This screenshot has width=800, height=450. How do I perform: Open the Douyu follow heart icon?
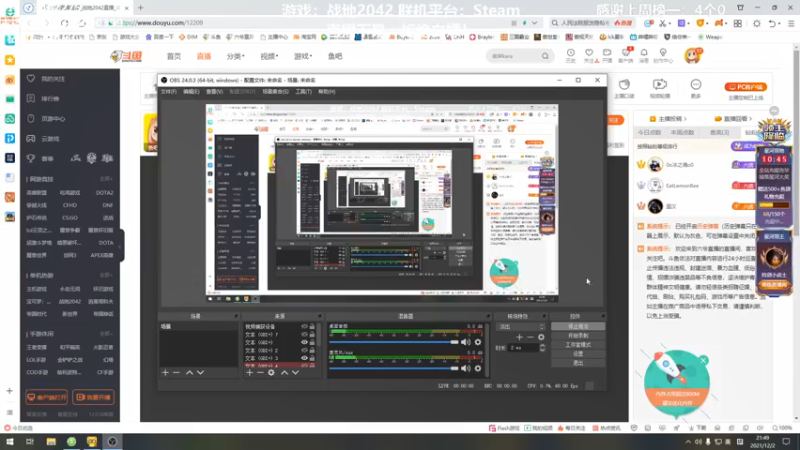coord(589,53)
